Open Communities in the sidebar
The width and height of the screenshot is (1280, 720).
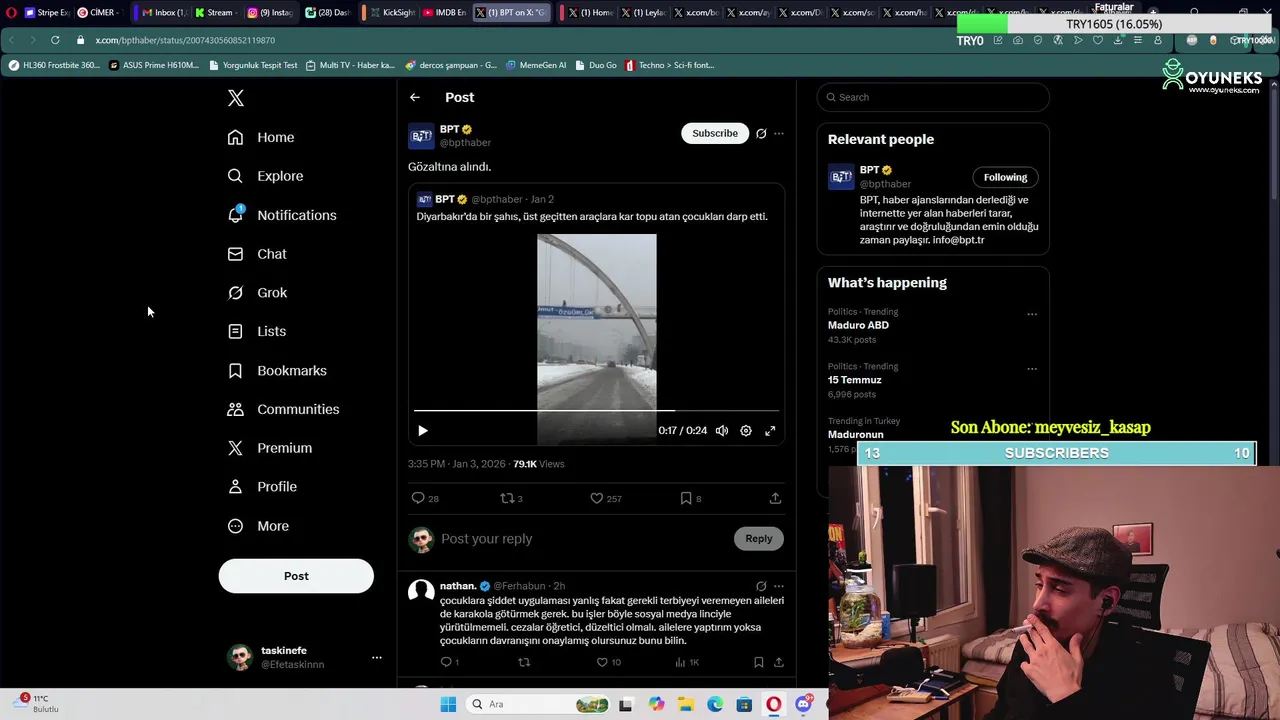283,409
